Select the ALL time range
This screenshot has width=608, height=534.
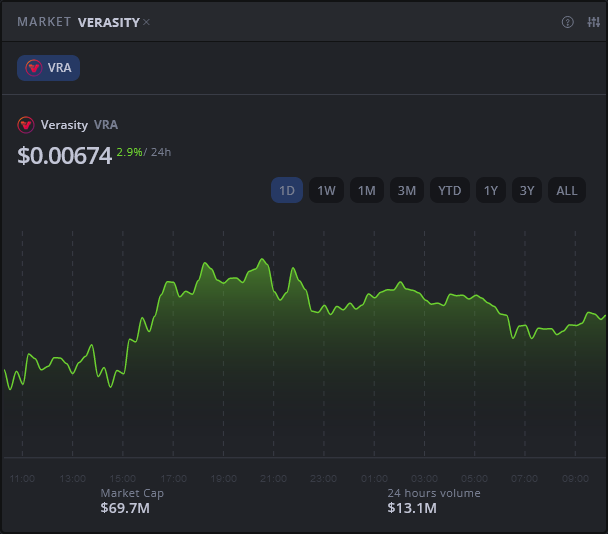(x=567, y=190)
